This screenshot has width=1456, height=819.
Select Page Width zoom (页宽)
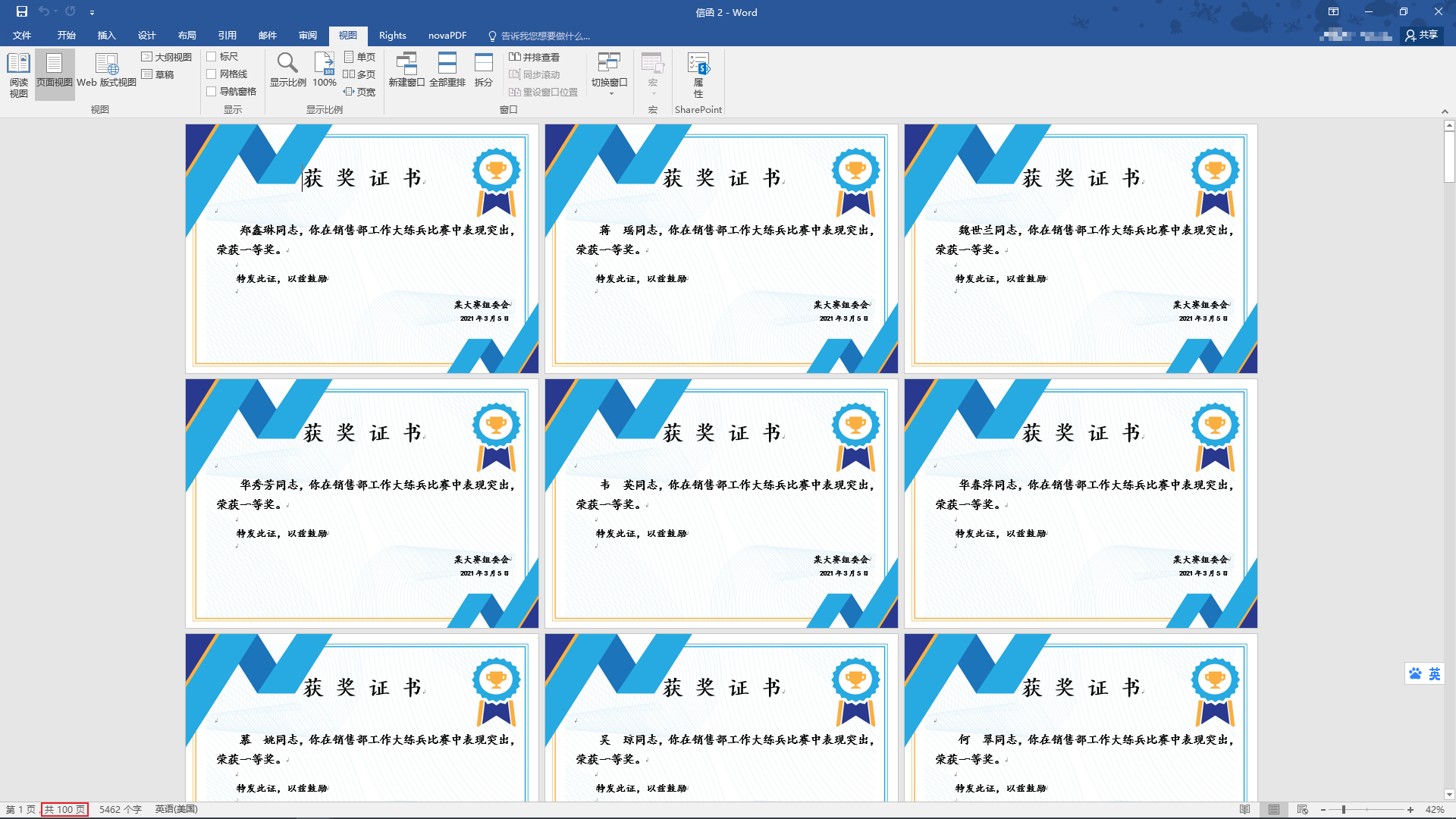pos(359,92)
